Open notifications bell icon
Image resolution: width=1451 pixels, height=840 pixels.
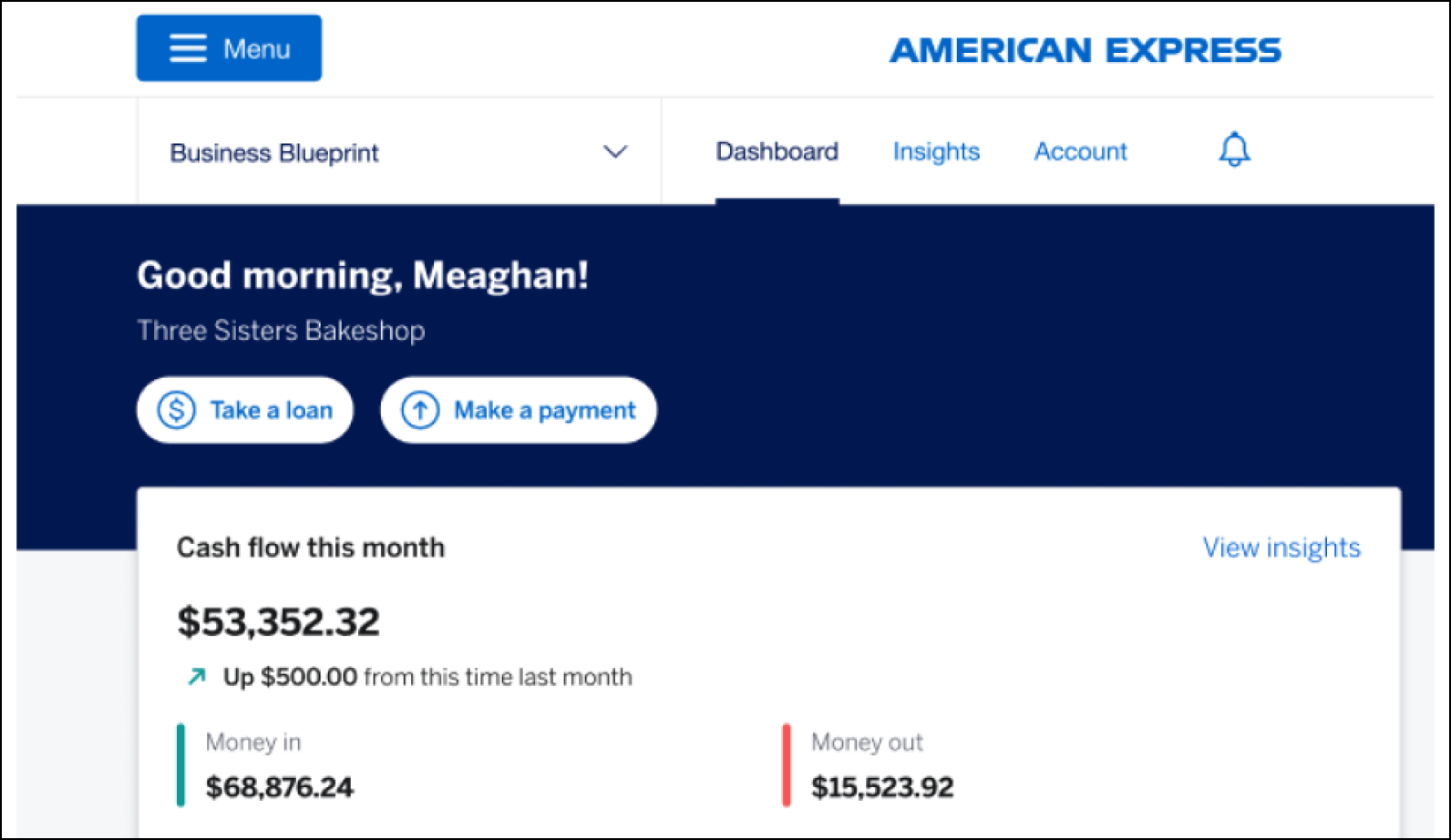coord(1235,149)
